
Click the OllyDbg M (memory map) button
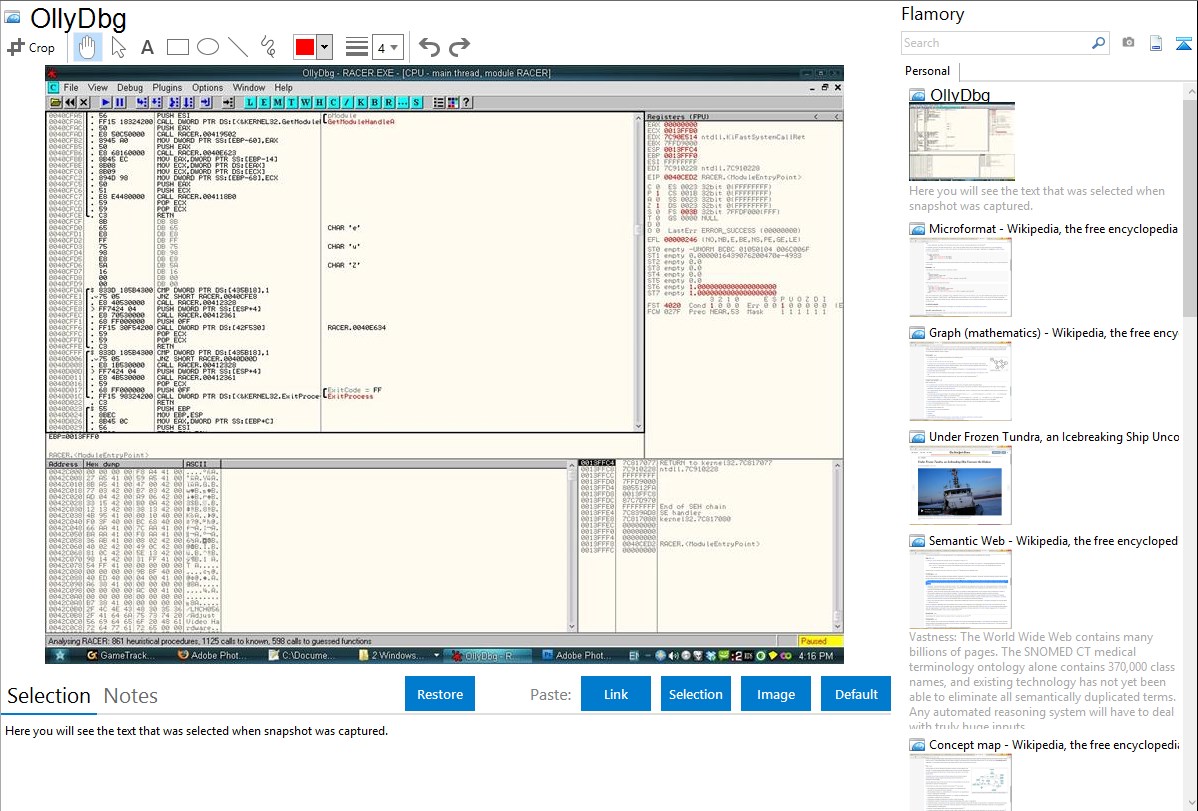click(277, 102)
